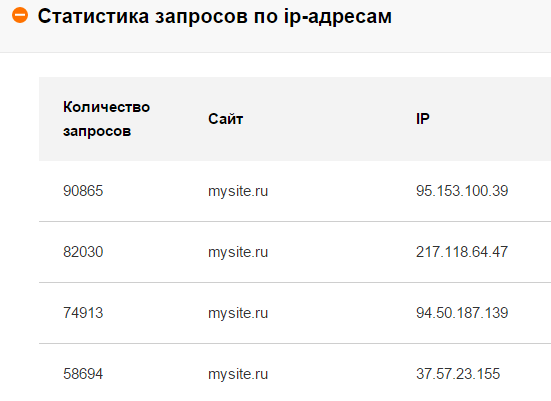Select request count 82030 cell
The height and width of the screenshot is (401, 551).
click(x=83, y=252)
